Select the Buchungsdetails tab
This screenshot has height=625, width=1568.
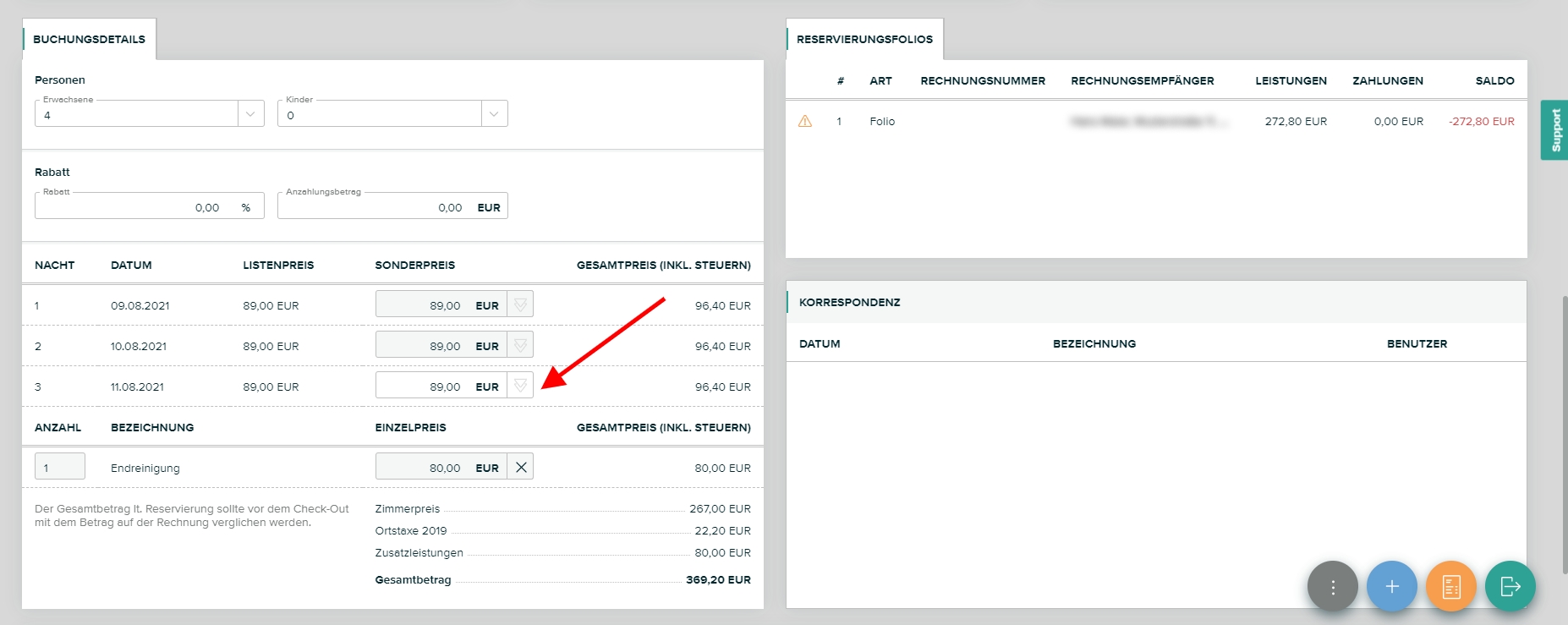[89, 40]
